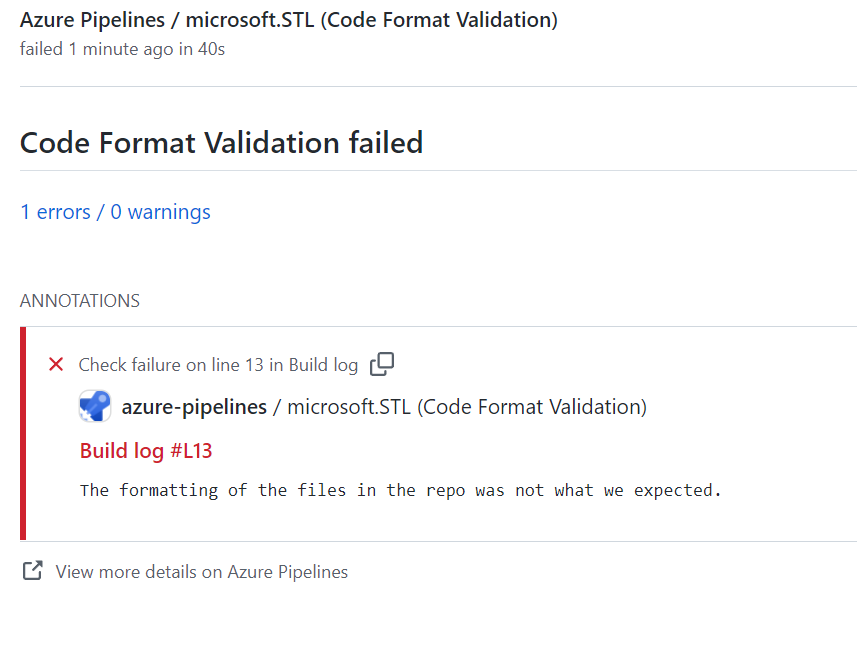This screenshot has width=857, height=661.
Task: Open the 'Build log #L13' link
Action: point(146,451)
